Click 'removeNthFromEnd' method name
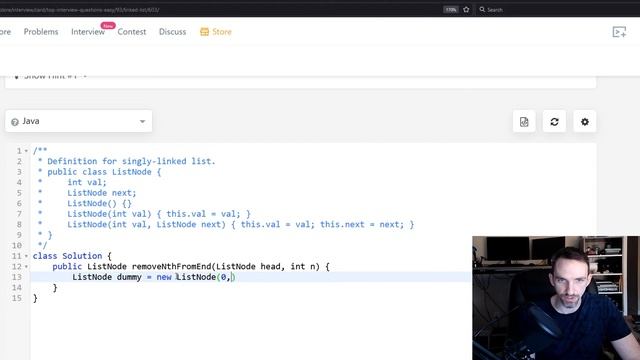The width and height of the screenshot is (640, 360). (x=171, y=267)
